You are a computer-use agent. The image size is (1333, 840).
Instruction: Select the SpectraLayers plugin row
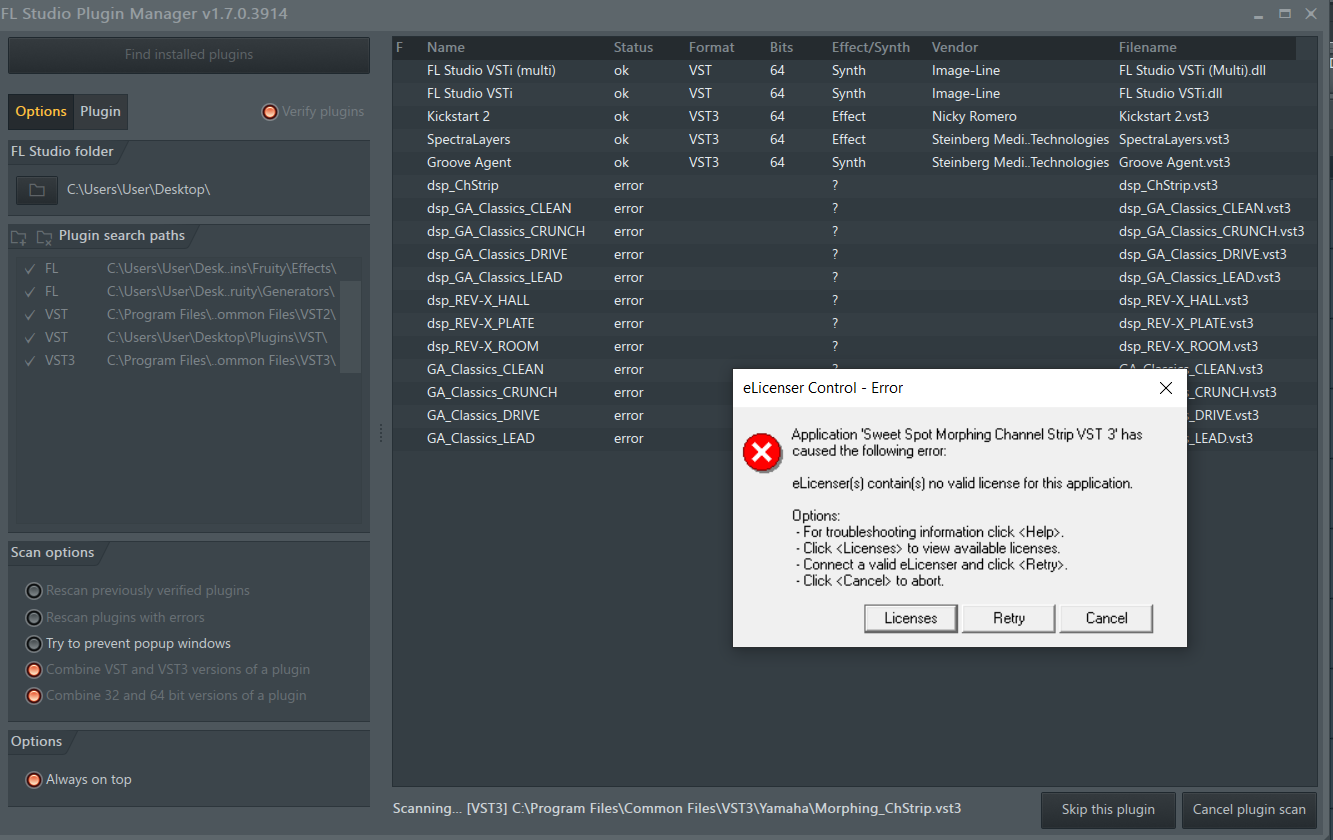(x=855, y=140)
